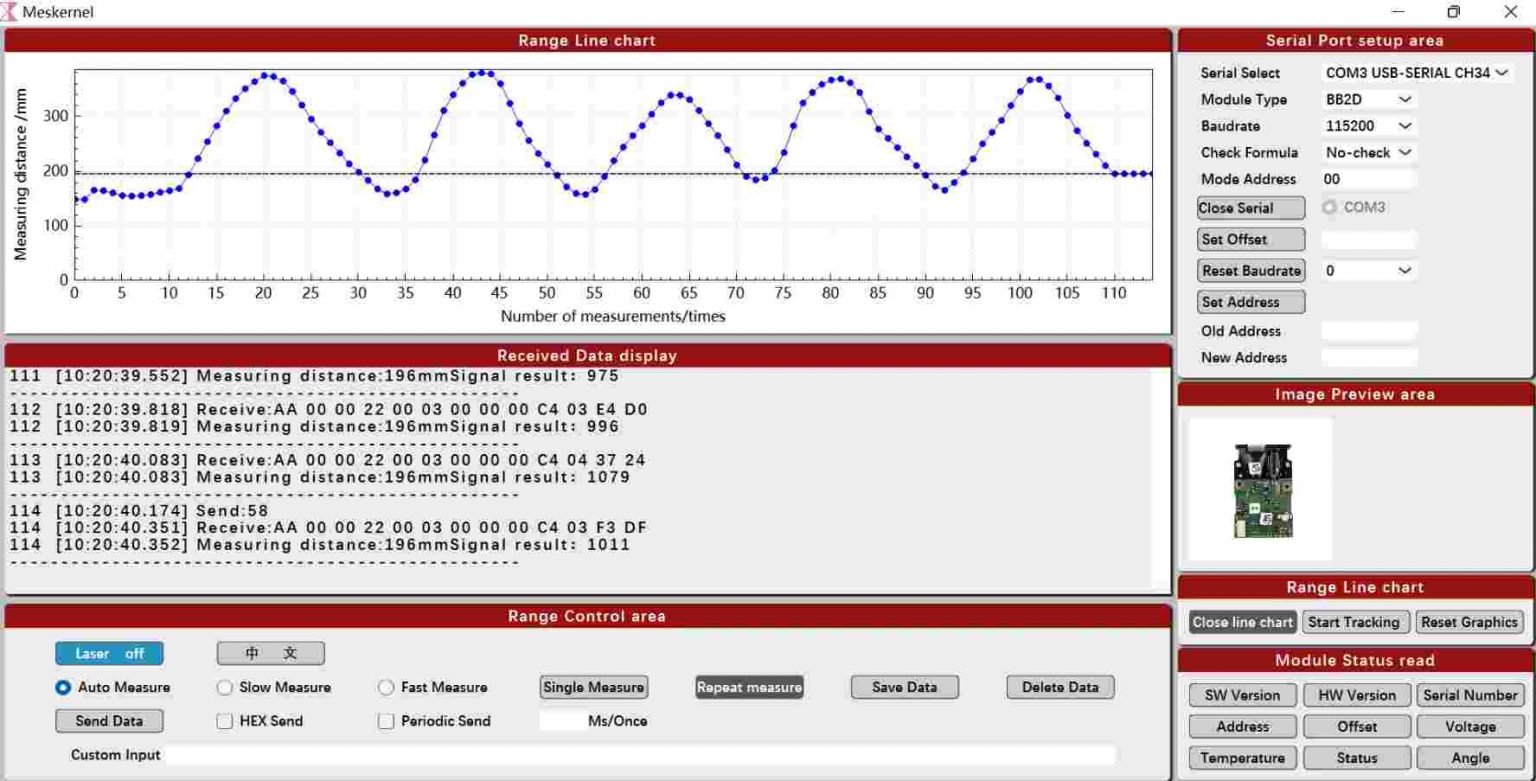Select the Fast Measure mode
Image resolution: width=1536 pixels, height=781 pixels.
point(384,688)
